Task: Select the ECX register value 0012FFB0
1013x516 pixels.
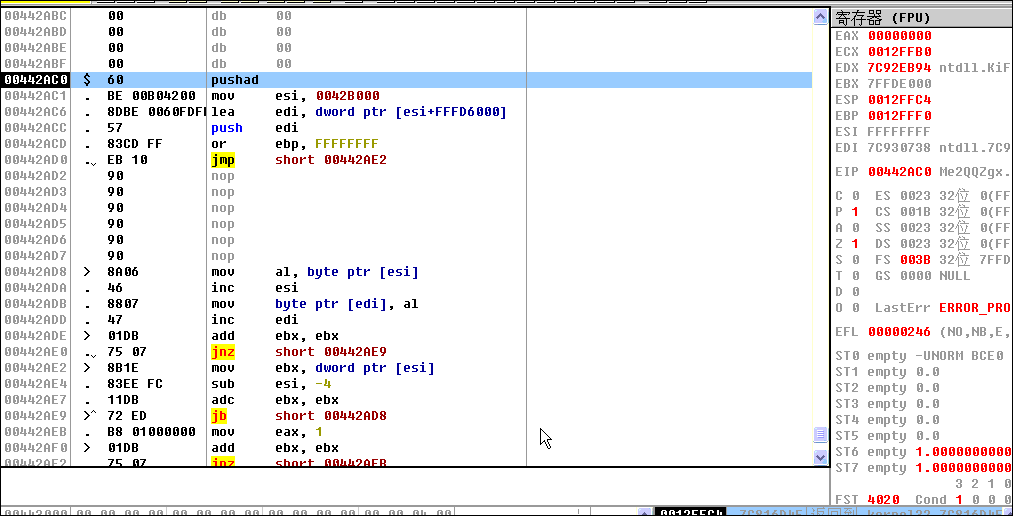Action: tap(899, 52)
